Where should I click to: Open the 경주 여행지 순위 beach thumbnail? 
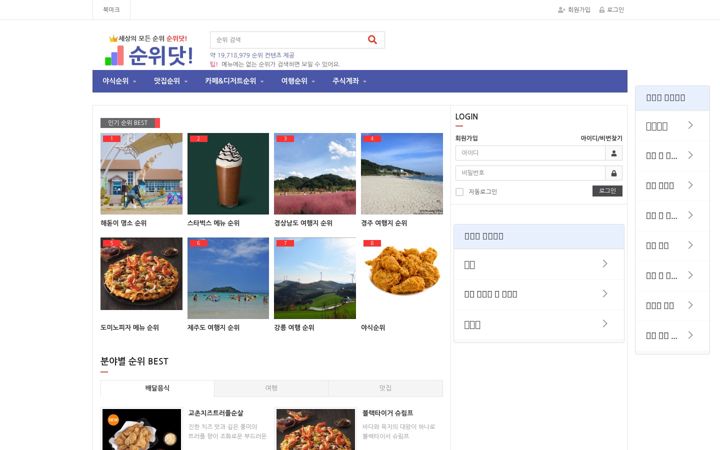(402, 174)
